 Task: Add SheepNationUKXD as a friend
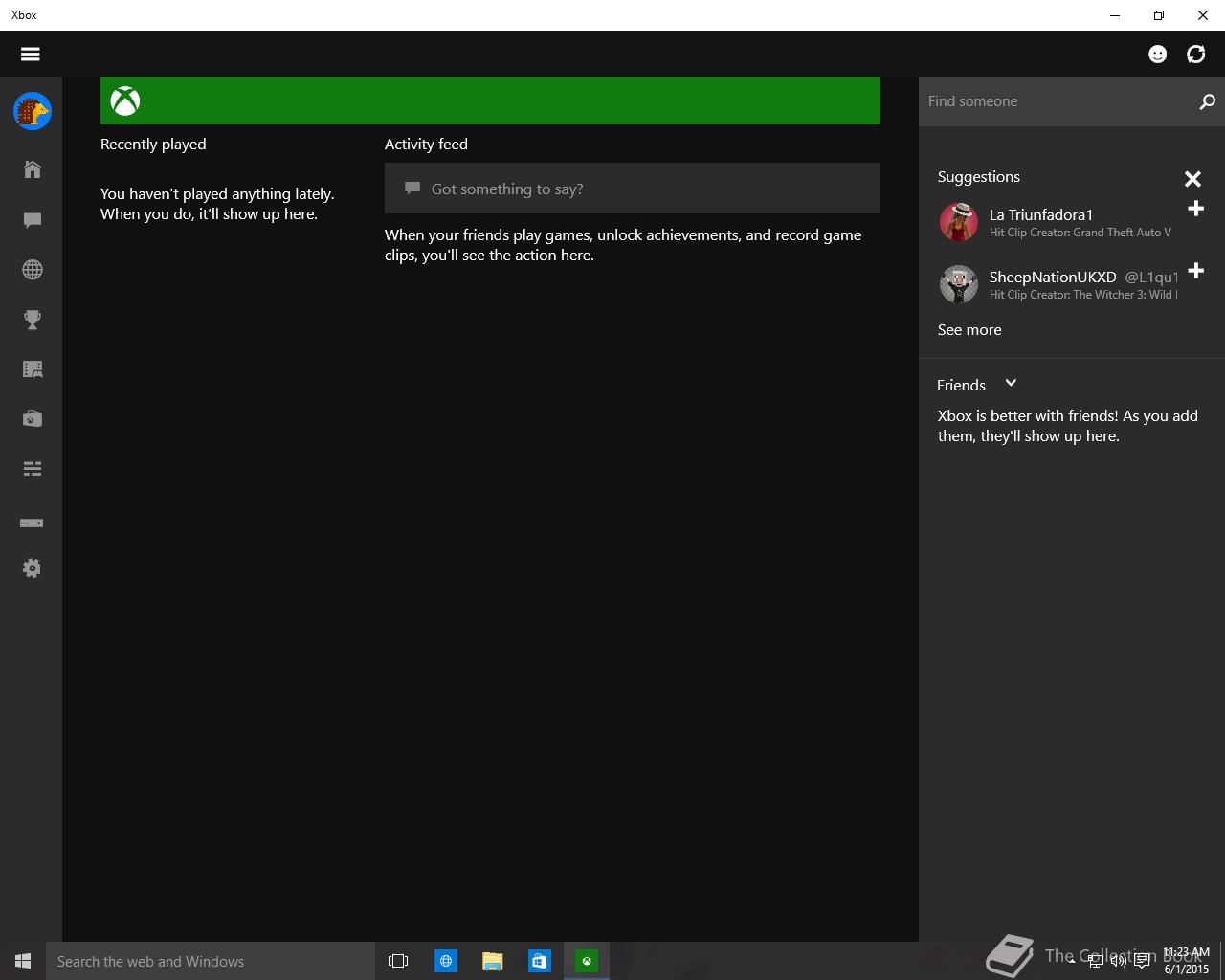tap(1195, 271)
